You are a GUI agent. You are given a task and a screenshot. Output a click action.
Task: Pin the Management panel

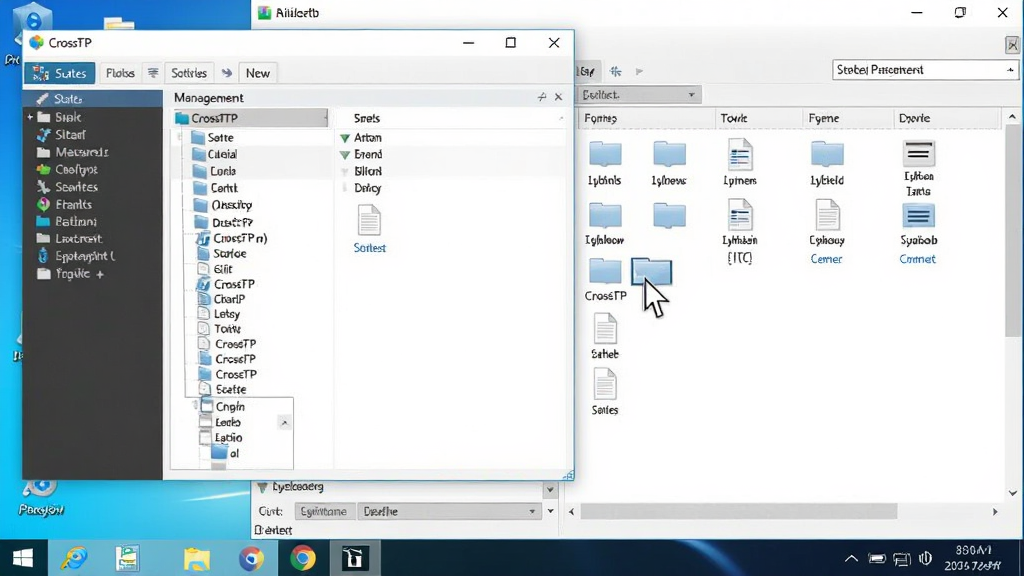tap(541, 97)
